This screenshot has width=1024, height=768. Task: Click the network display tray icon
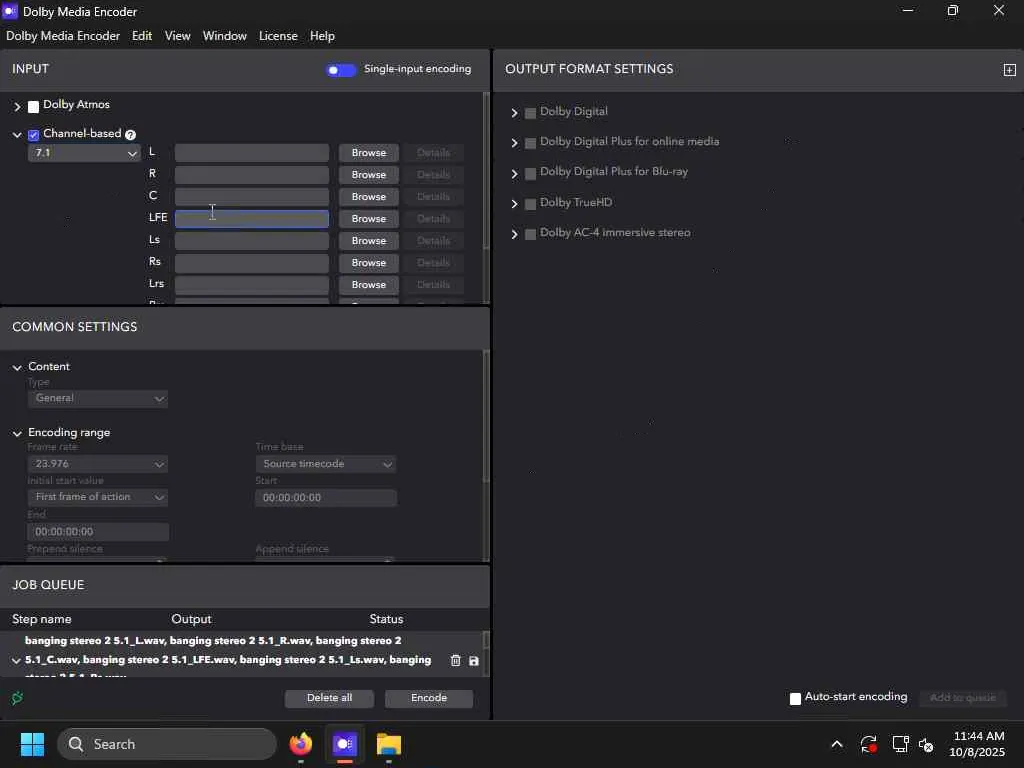pyautogui.click(x=901, y=744)
